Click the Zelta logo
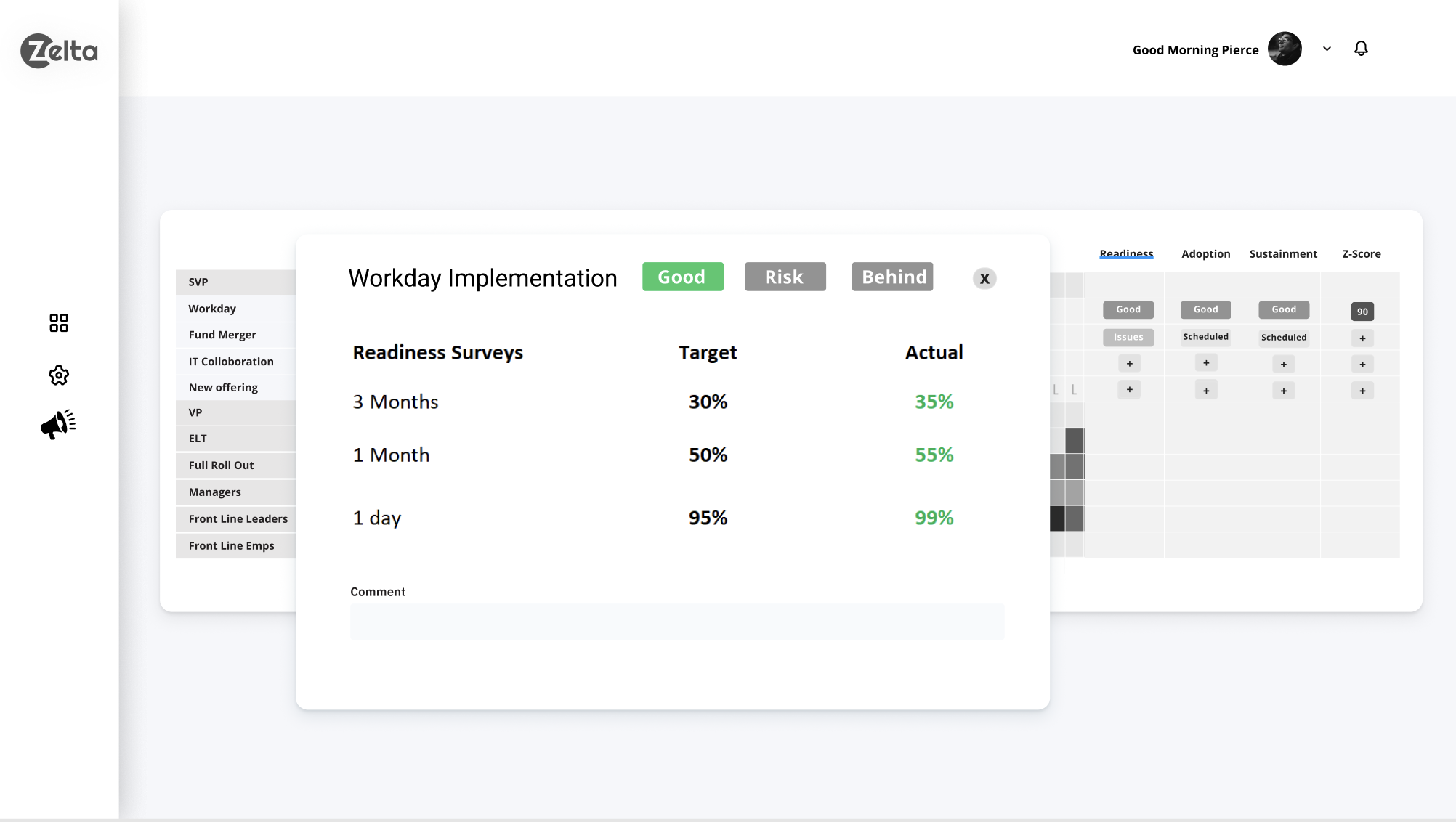The image size is (1456, 822). click(59, 51)
